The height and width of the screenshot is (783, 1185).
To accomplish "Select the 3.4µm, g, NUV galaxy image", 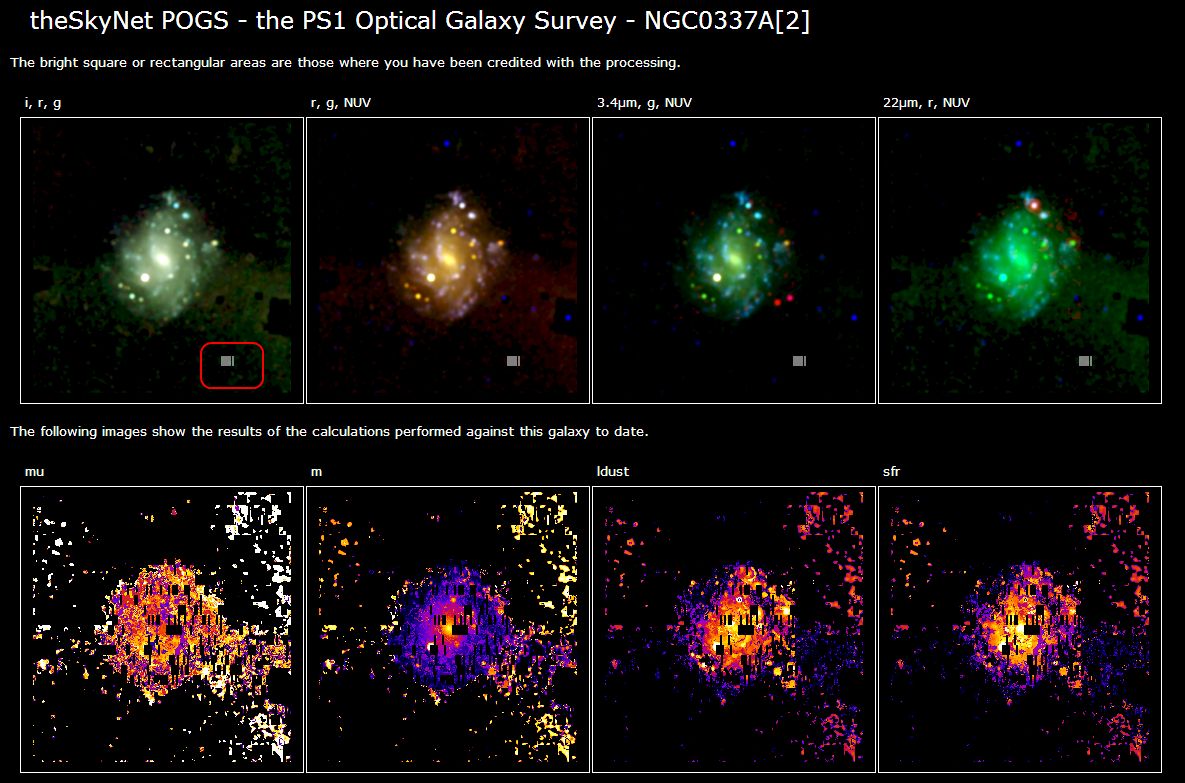I will tap(733, 260).
